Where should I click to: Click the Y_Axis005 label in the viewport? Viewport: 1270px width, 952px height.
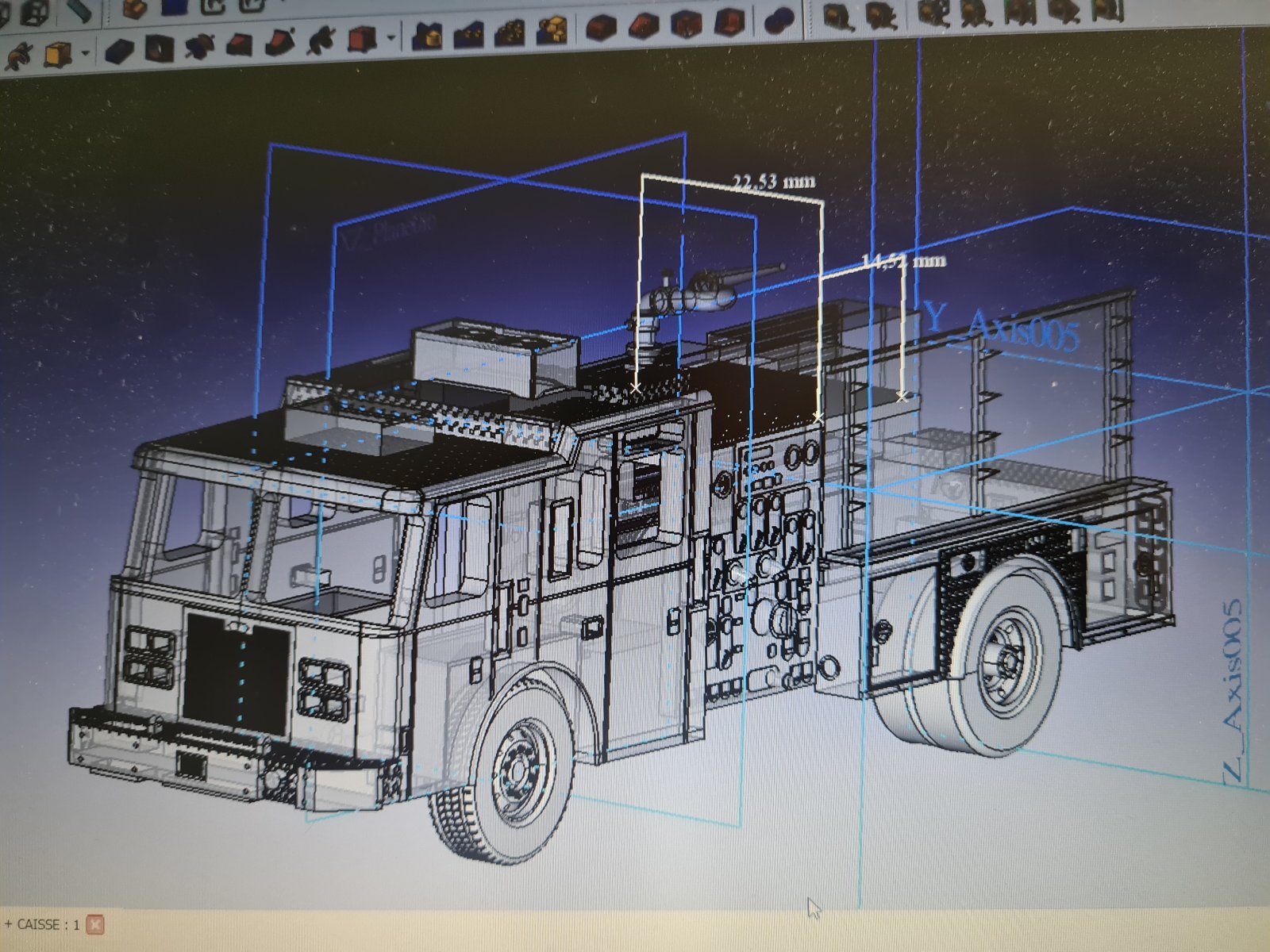pos(1002,327)
